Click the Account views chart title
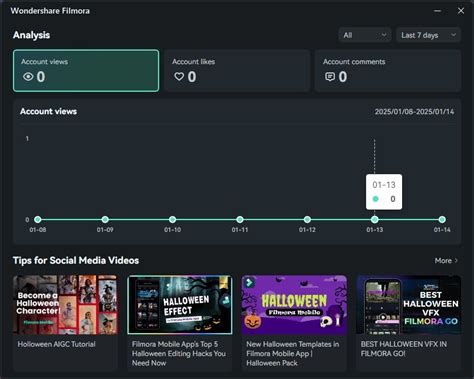474x379 pixels. click(x=48, y=111)
